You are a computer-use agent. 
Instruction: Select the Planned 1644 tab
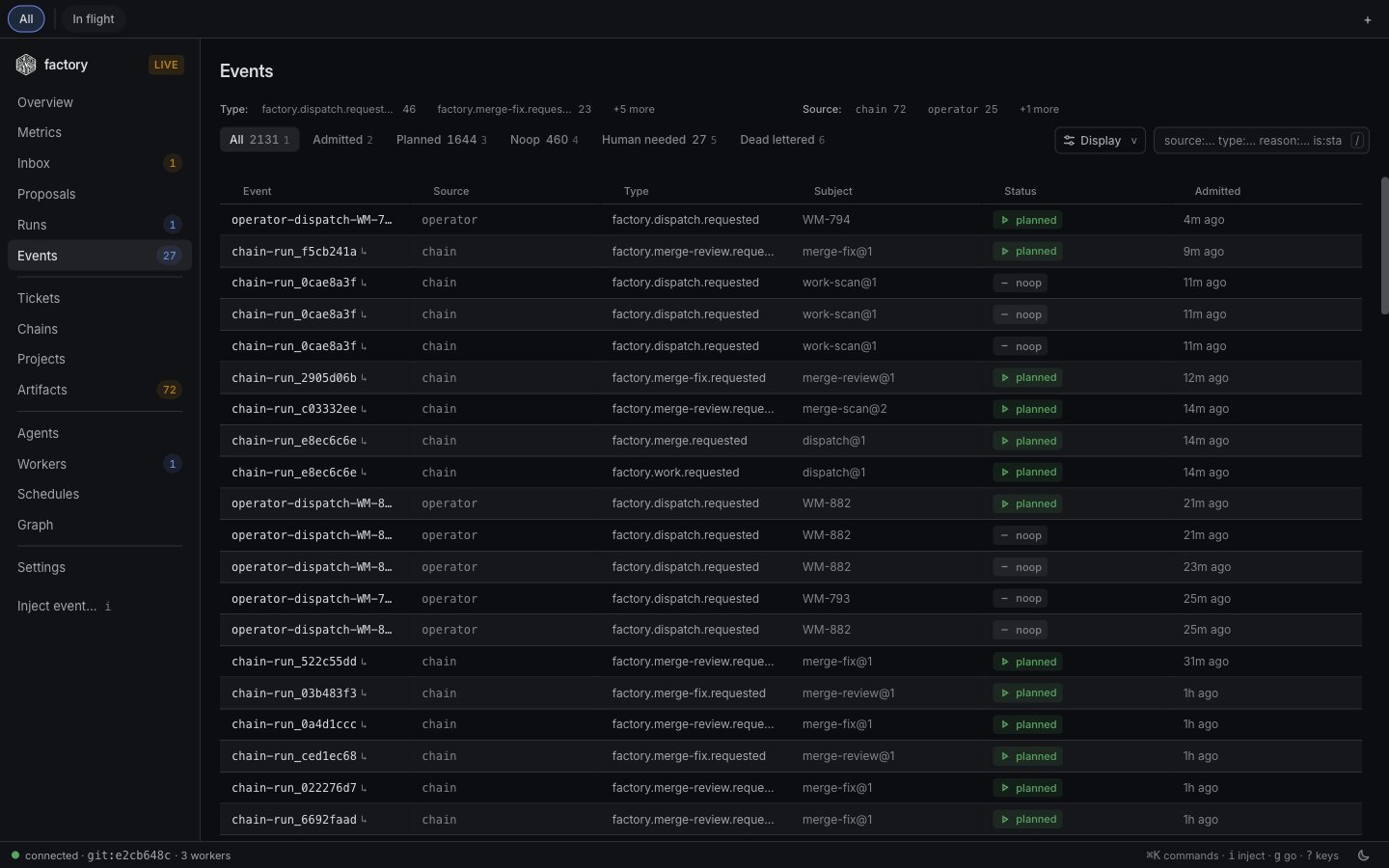pos(442,140)
